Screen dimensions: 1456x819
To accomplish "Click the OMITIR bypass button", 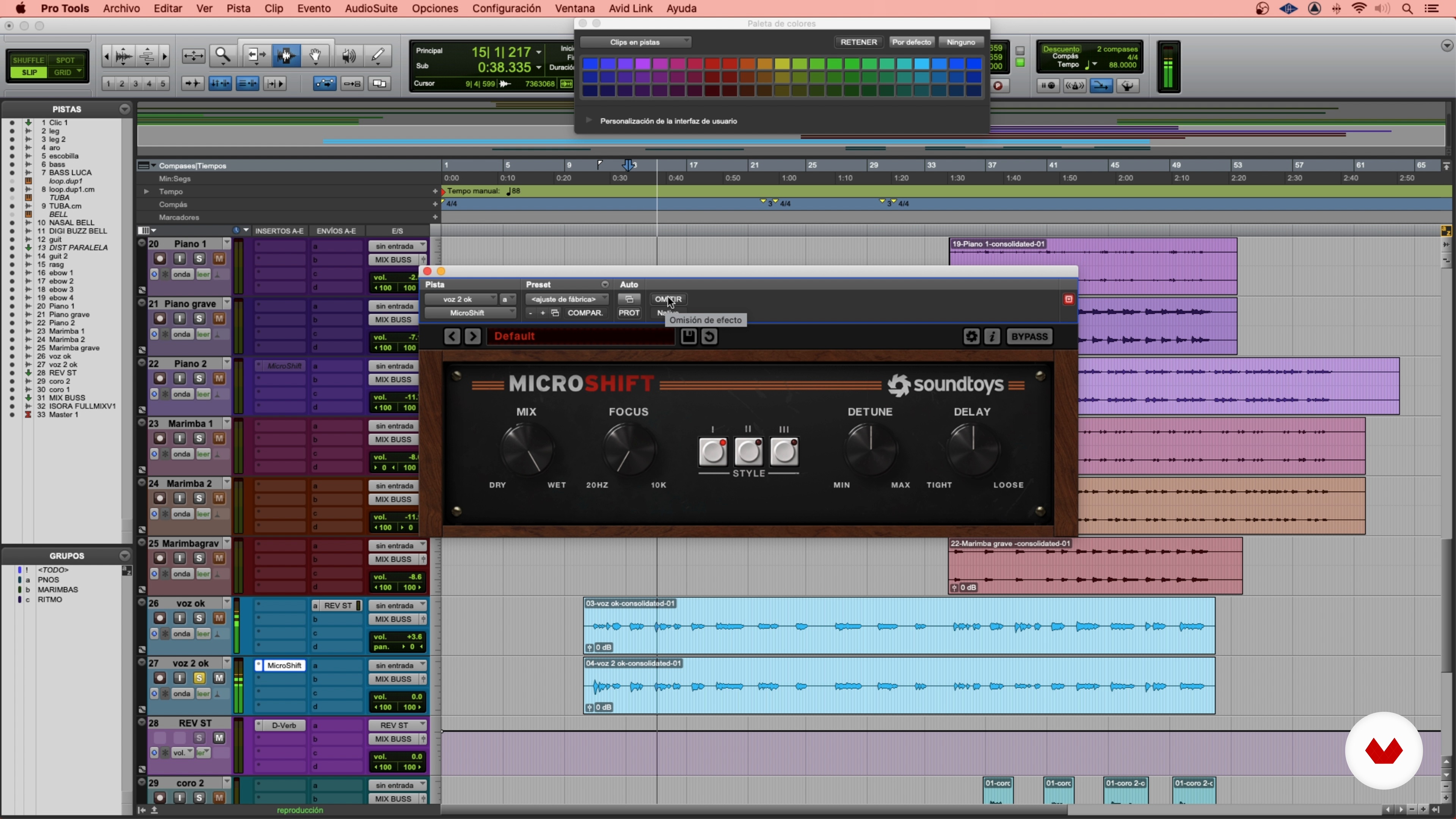I will (x=667, y=299).
